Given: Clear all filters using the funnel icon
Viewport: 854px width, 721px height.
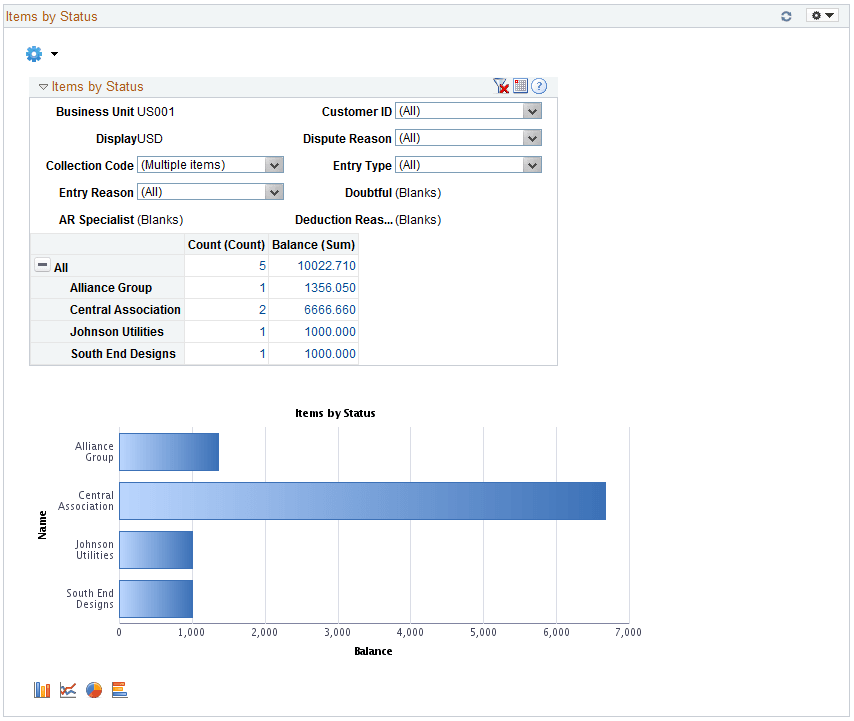Looking at the screenshot, I should [x=501, y=86].
